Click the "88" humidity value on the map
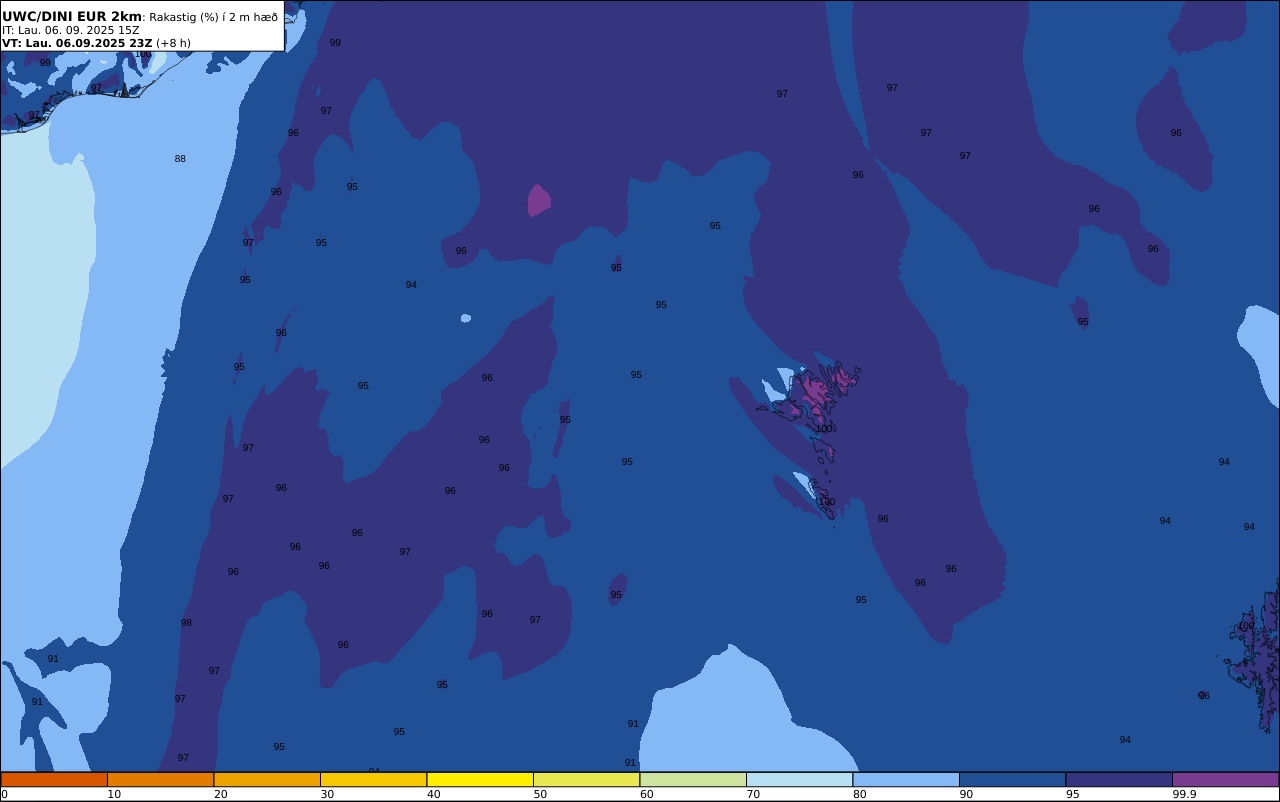The height and width of the screenshot is (802, 1280). click(180, 159)
